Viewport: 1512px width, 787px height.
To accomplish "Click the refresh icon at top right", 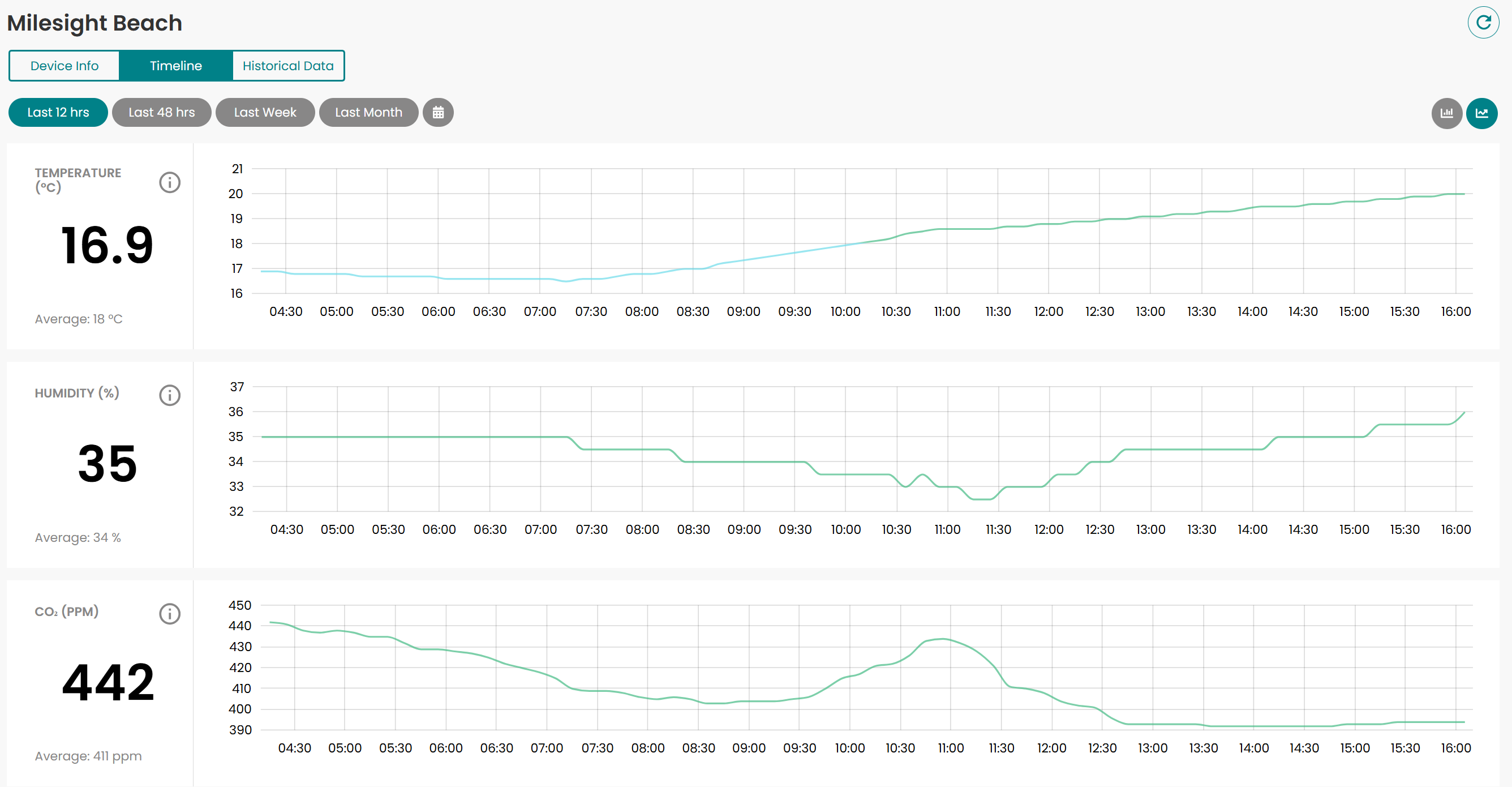I will point(1483,23).
